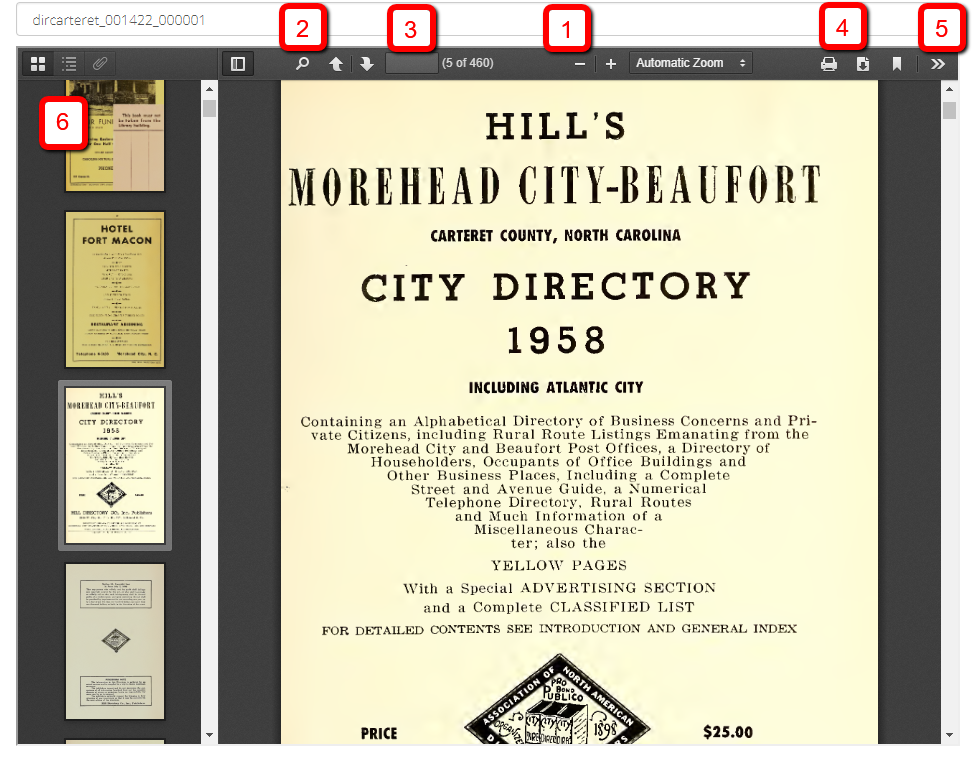Go to previous page arrow
976x759 pixels.
click(x=336, y=64)
